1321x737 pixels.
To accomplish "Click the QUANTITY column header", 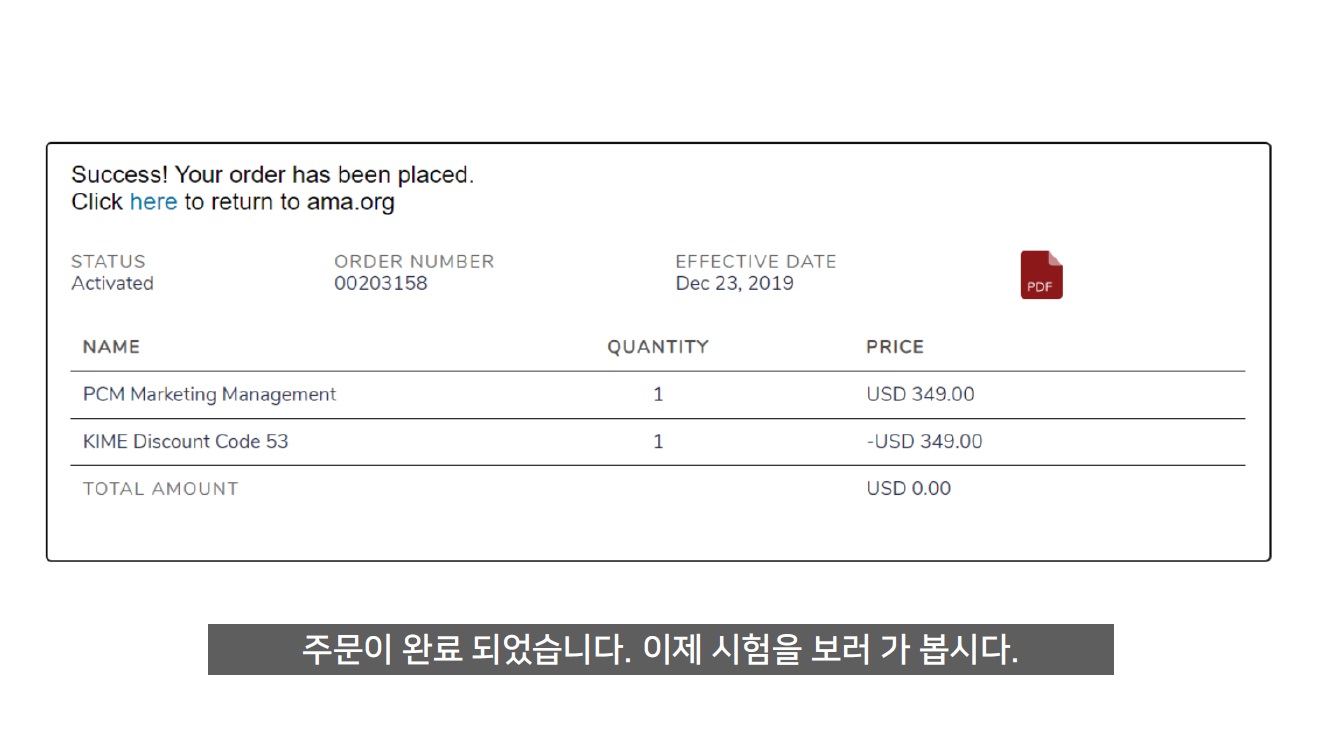I will tap(658, 347).
